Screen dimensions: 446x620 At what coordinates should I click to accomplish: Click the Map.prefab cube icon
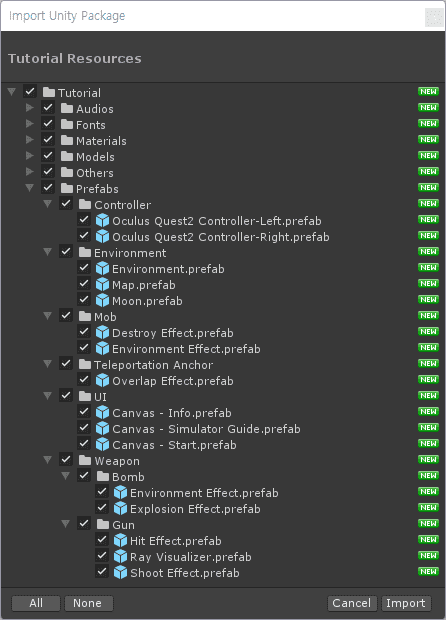click(102, 284)
